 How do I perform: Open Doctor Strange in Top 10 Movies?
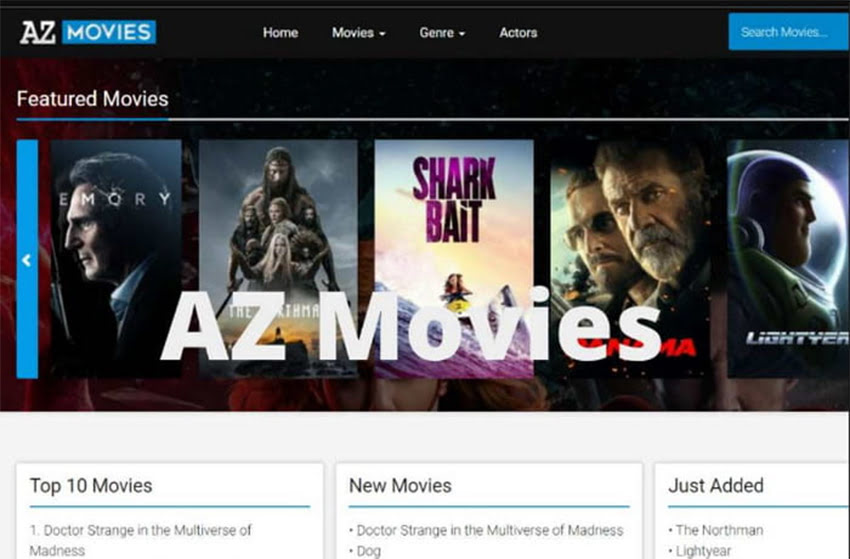coord(140,540)
